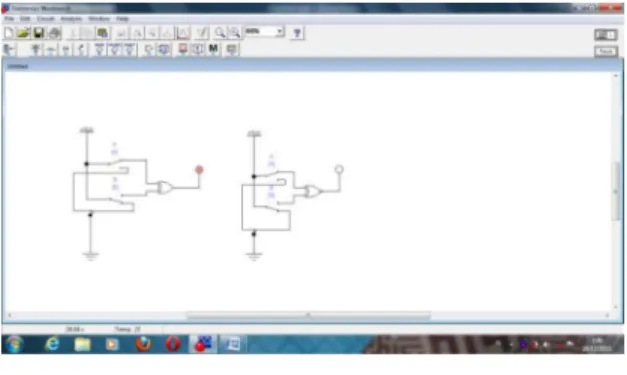
Task: Open Windows Media Player from taskbar
Action: (x=112, y=344)
